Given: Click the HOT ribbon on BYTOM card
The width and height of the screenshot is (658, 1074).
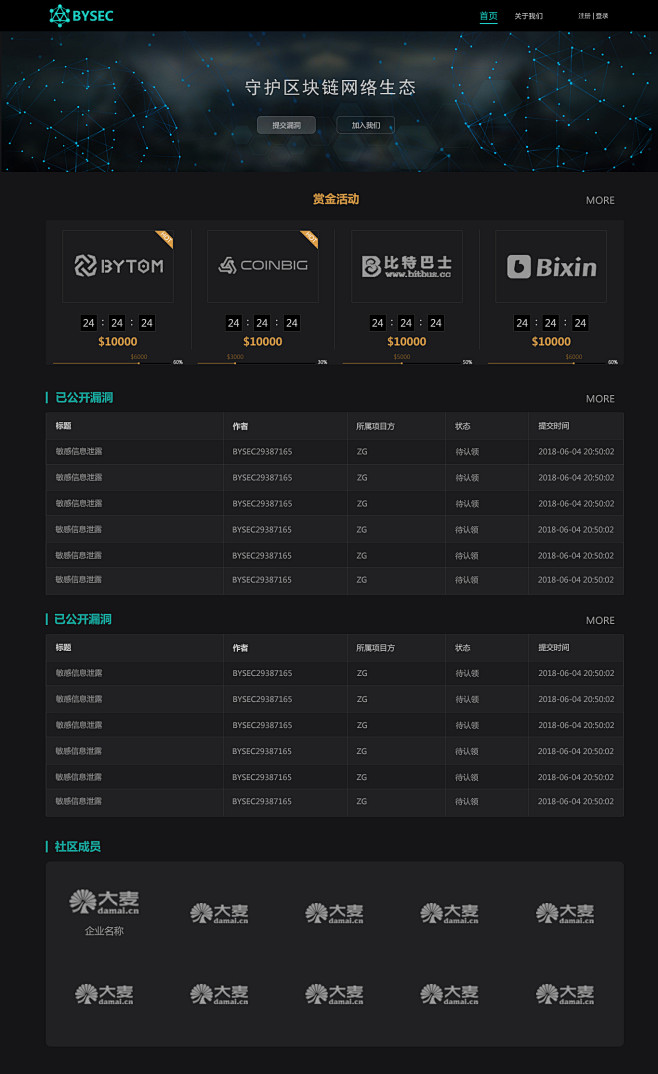Looking at the screenshot, I should 166,238.
